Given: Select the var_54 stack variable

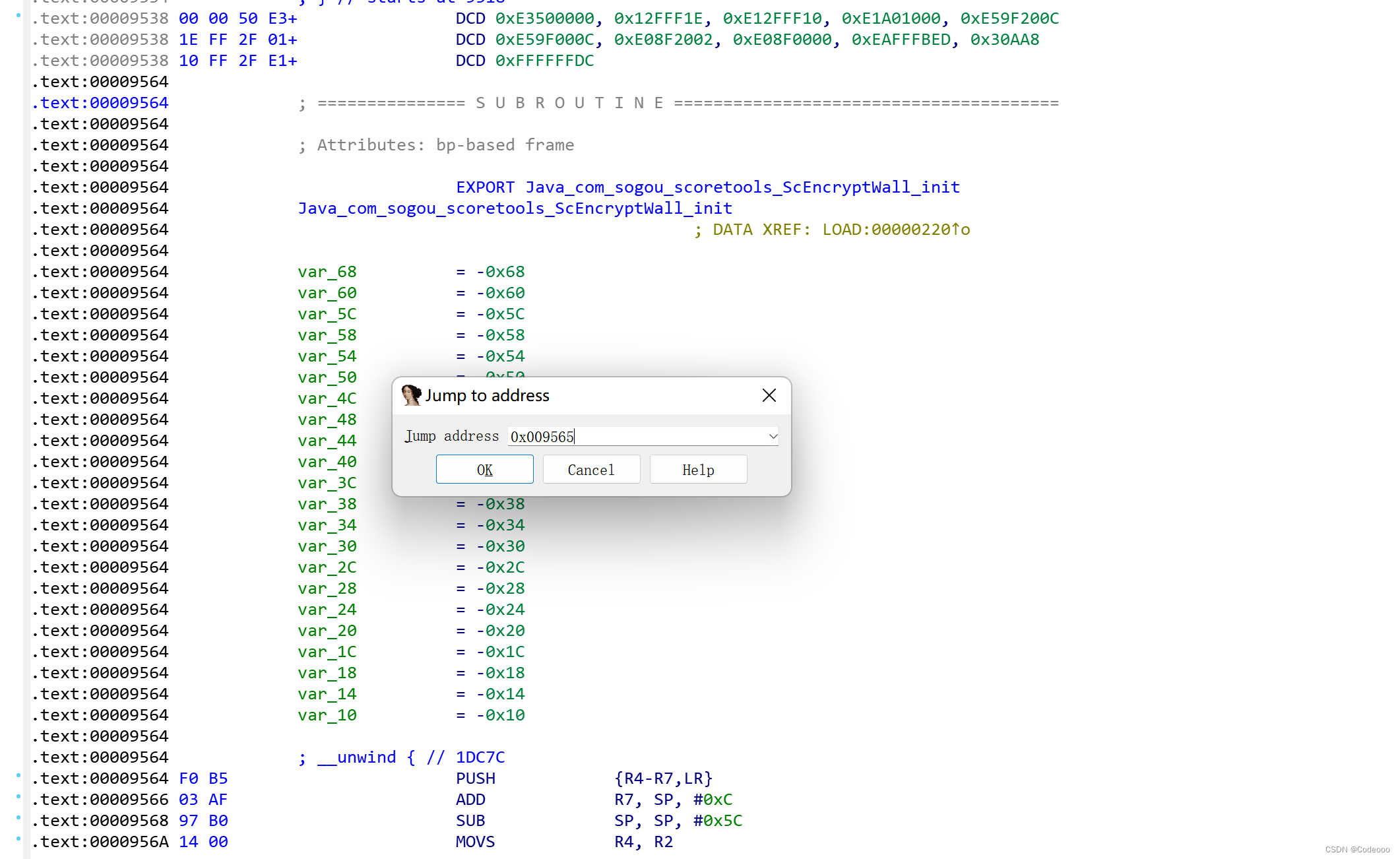Looking at the screenshot, I should pos(327,356).
